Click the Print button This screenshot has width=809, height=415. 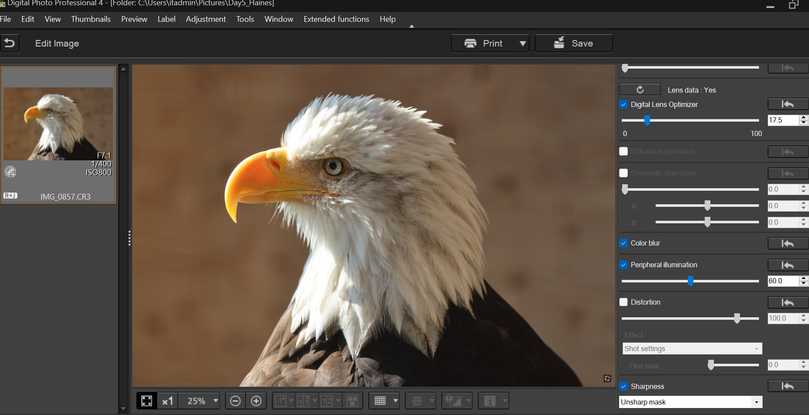point(483,43)
